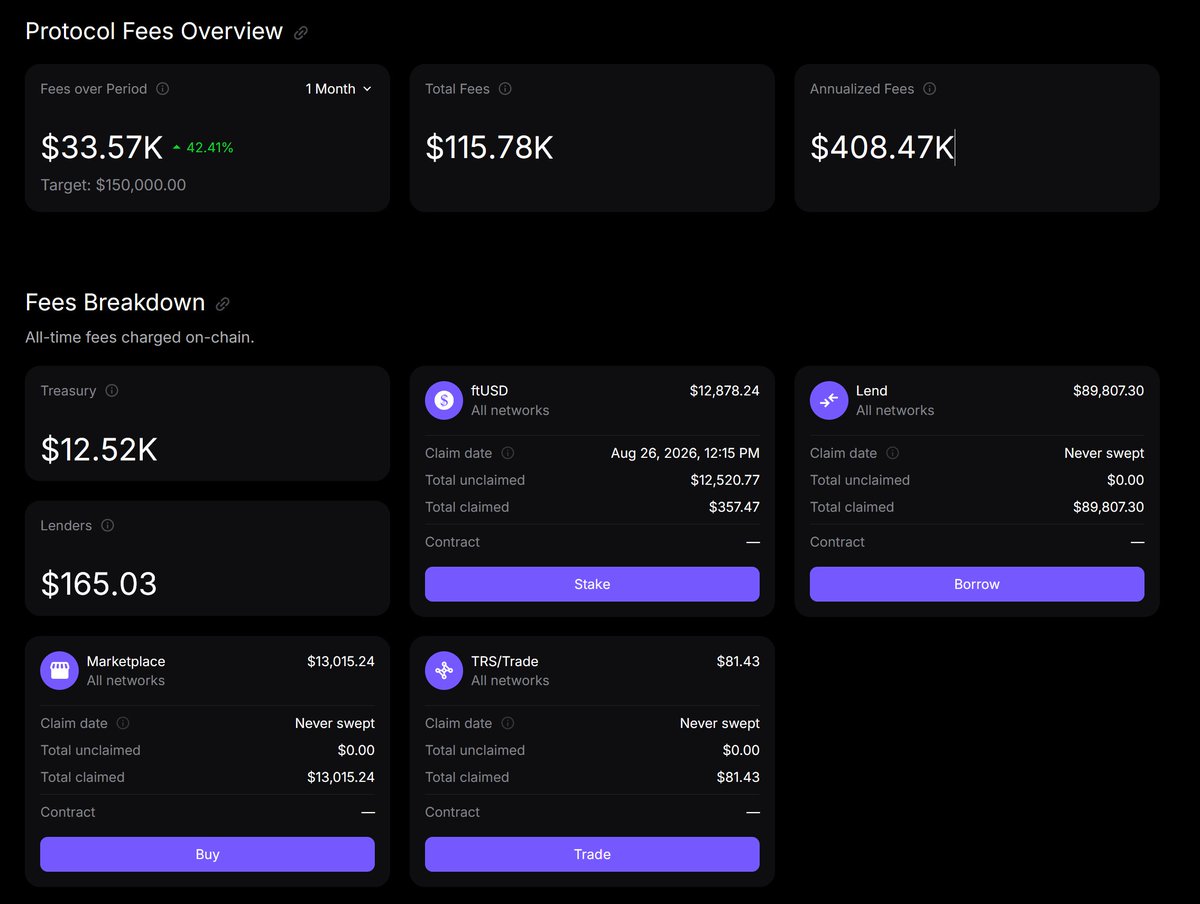Click the Trade button
1200x904 pixels.
pos(592,854)
